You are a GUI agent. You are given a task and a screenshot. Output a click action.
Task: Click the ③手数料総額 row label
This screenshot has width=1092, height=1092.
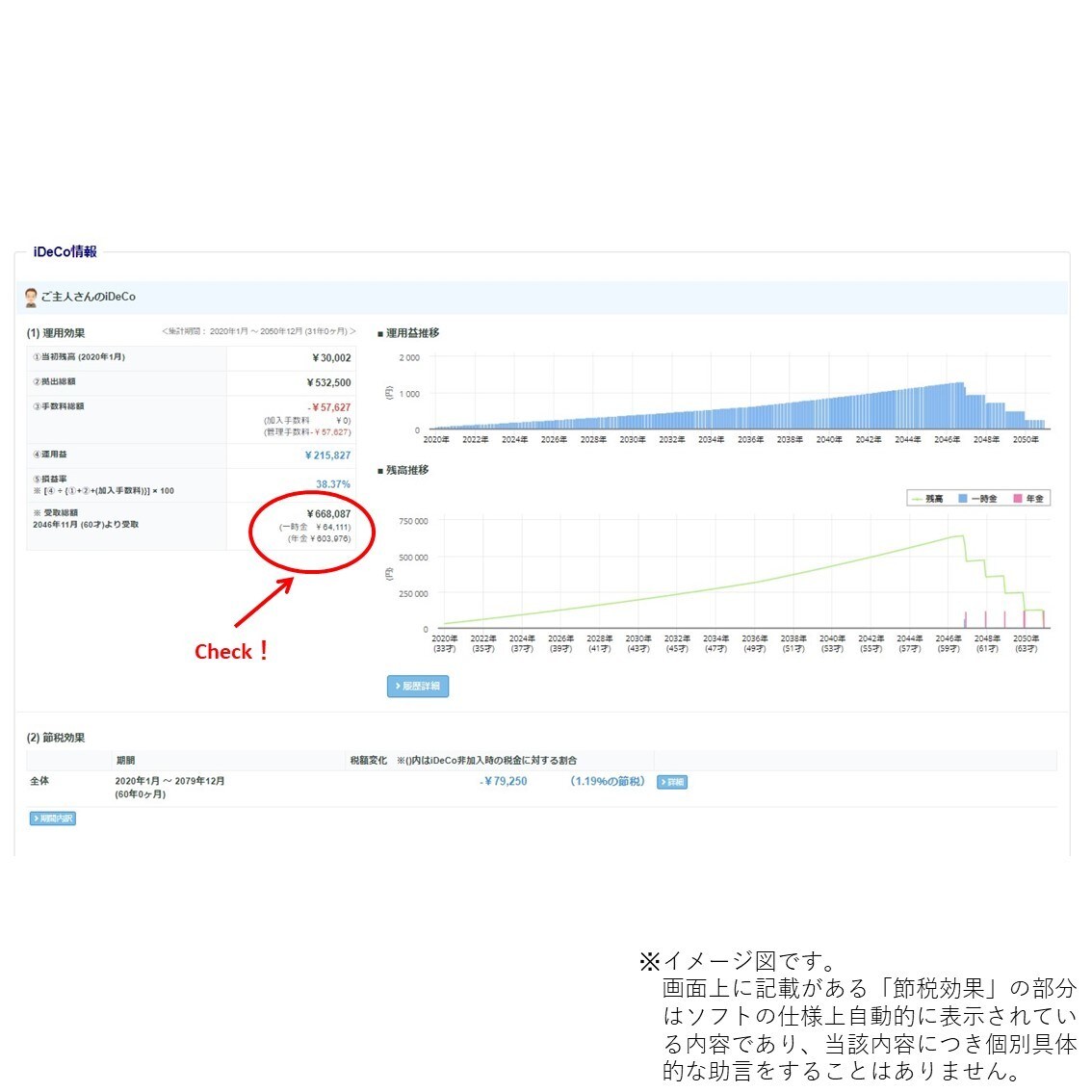(59, 406)
